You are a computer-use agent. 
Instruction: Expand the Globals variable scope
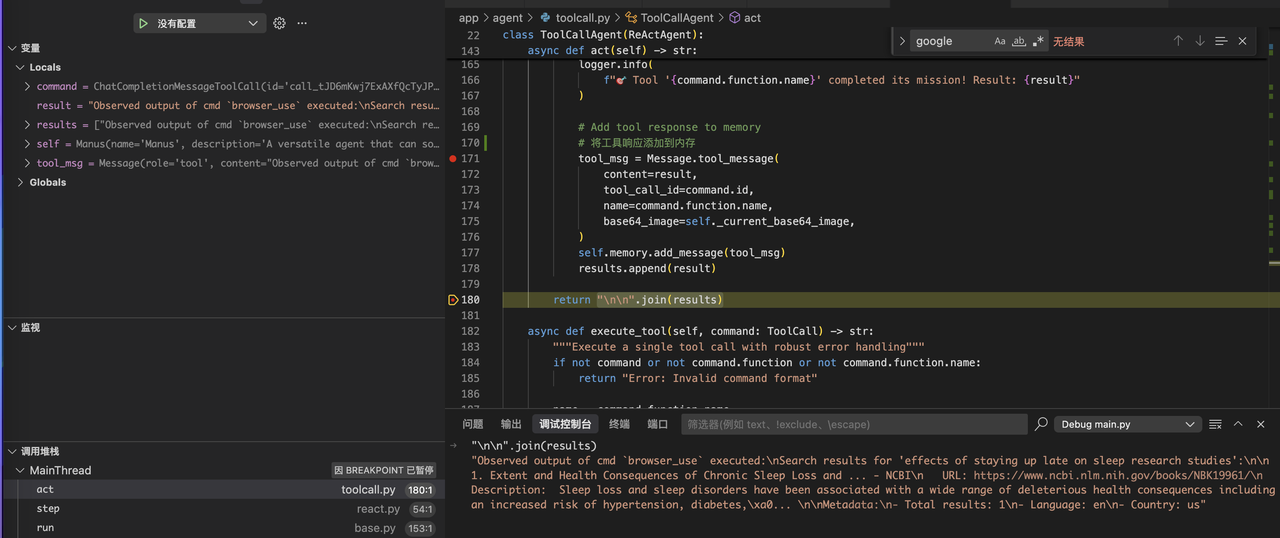click(21, 182)
